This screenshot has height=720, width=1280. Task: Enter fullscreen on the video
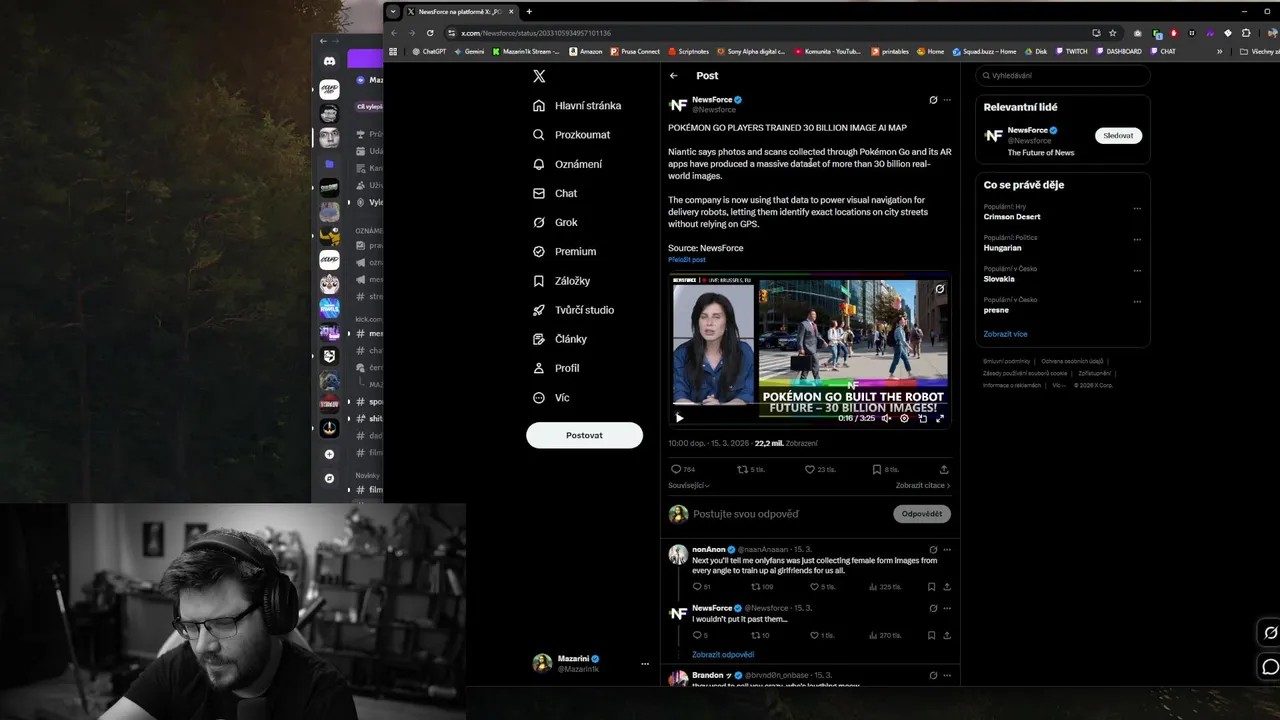[939, 418]
